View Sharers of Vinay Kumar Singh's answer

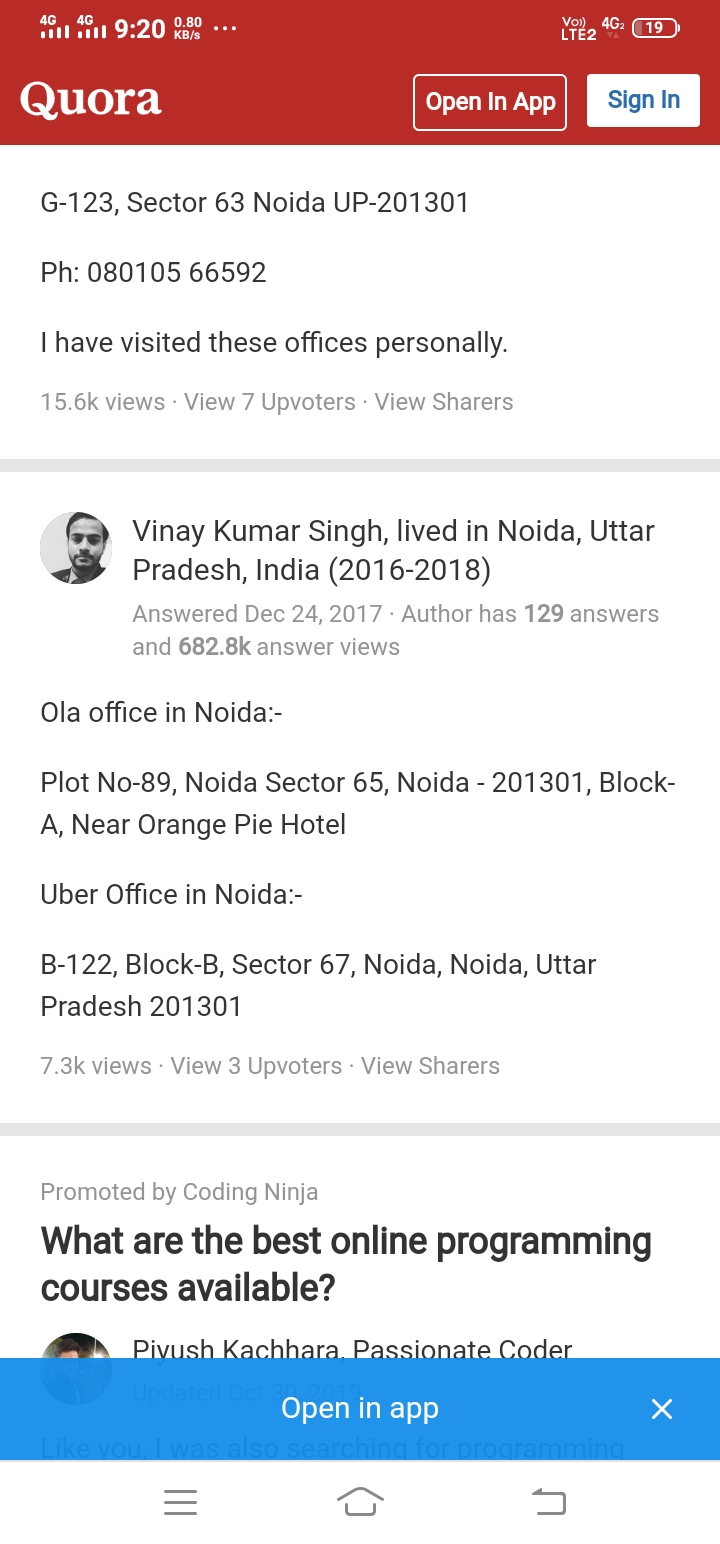(430, 1066)
